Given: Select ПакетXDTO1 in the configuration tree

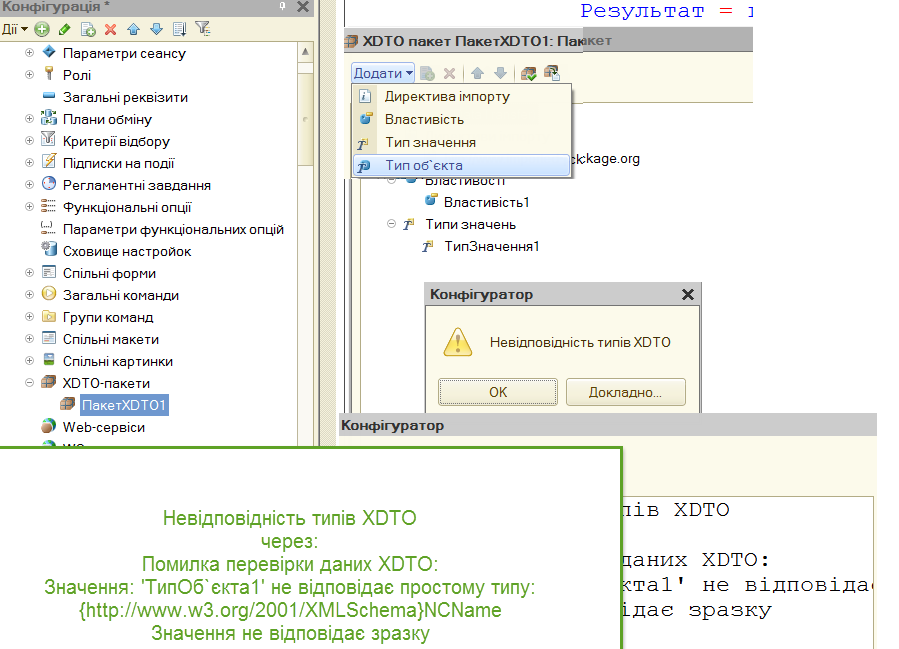Looking at the screenshot, I should 124,405.
